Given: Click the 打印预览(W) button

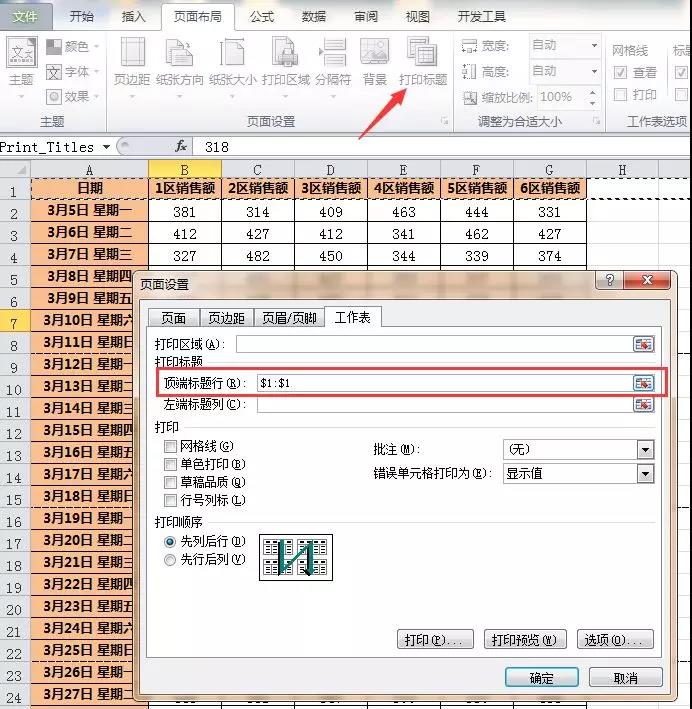Looking at the screenshot, I should [x=525, y=640].
